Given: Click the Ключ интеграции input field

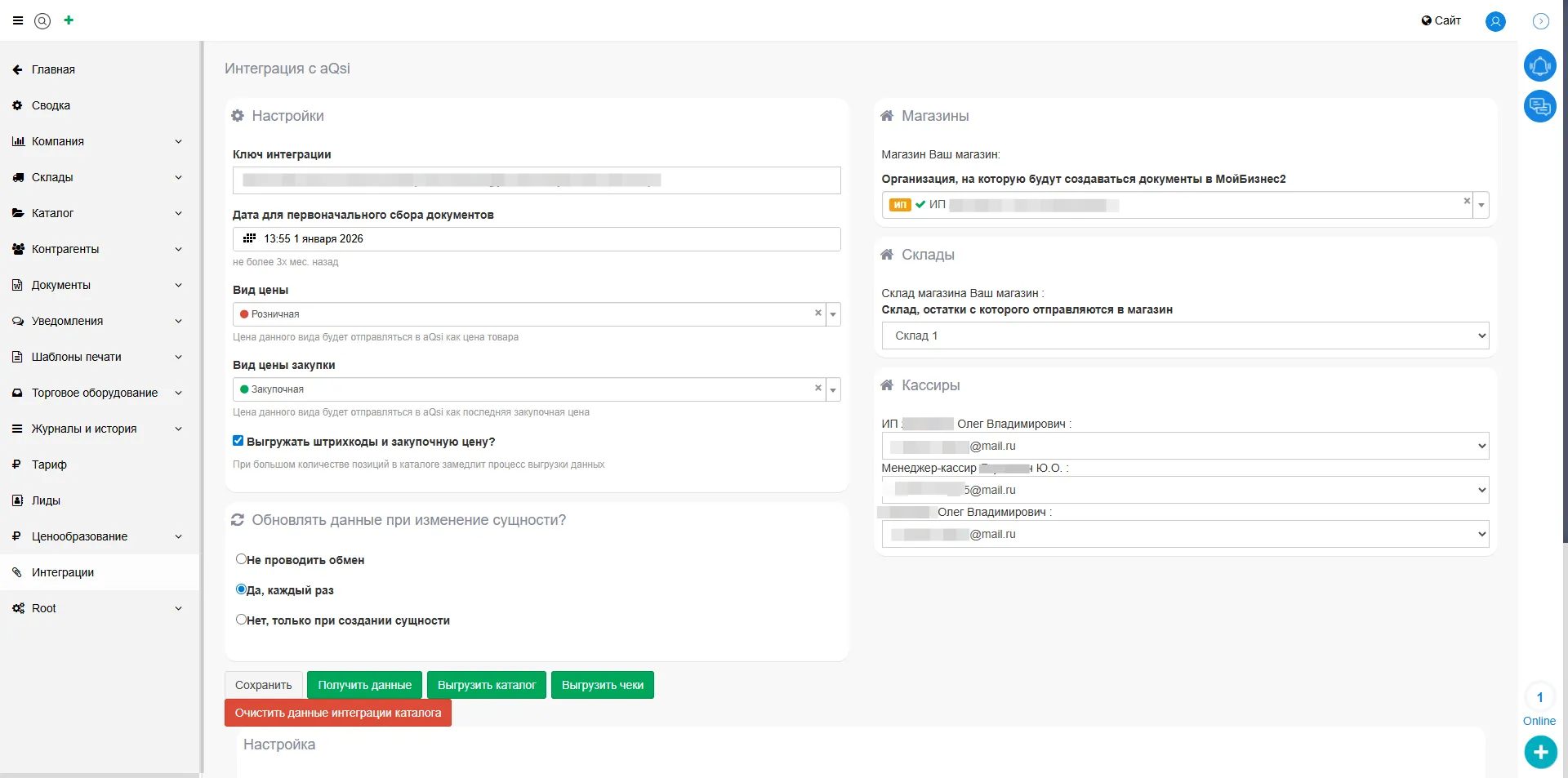Looking at the screenshot, I should click(x=536, y=180).
